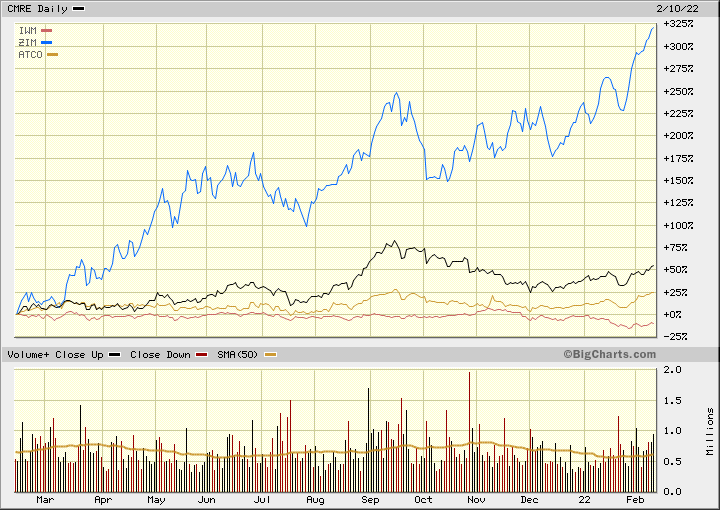
Task: Click the Oct month label
Action: click(x=423, y=499)
